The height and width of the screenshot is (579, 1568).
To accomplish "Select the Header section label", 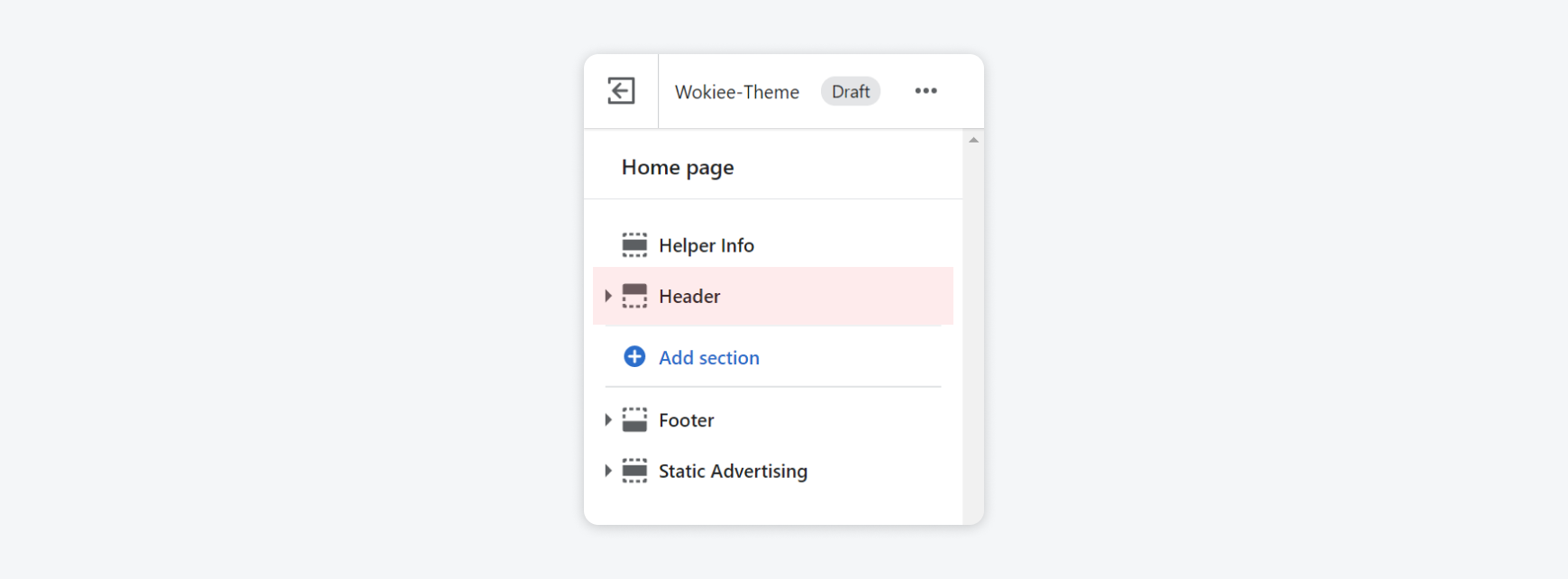I will 689,296.
